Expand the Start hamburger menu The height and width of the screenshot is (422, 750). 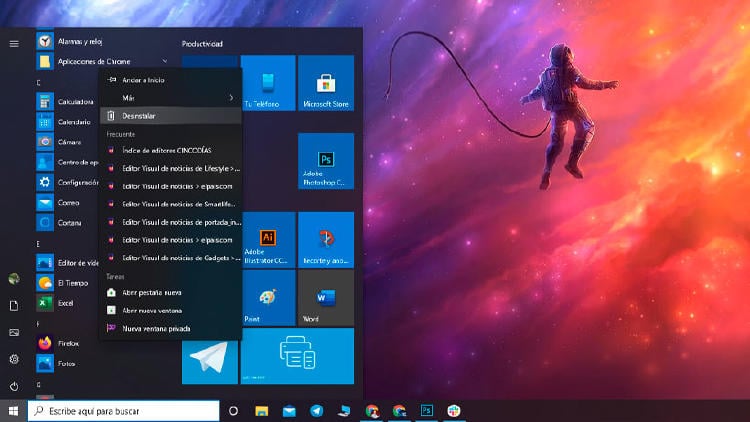tap(14, 43)
